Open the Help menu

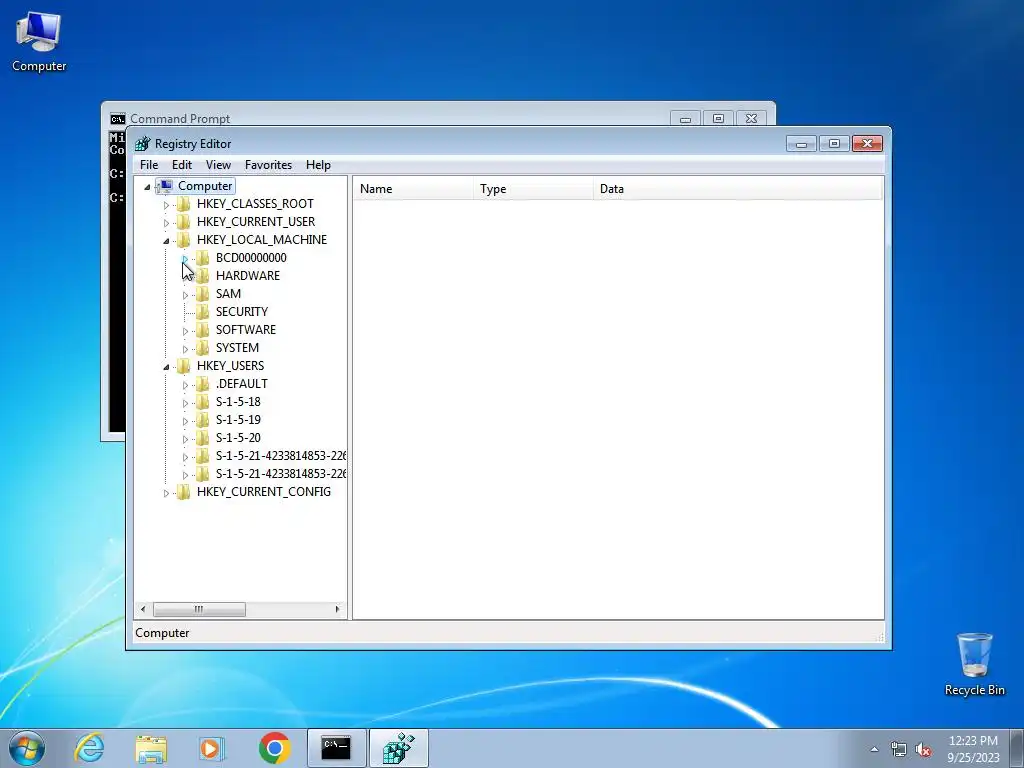pyautogui.click(x=318, y=165)
